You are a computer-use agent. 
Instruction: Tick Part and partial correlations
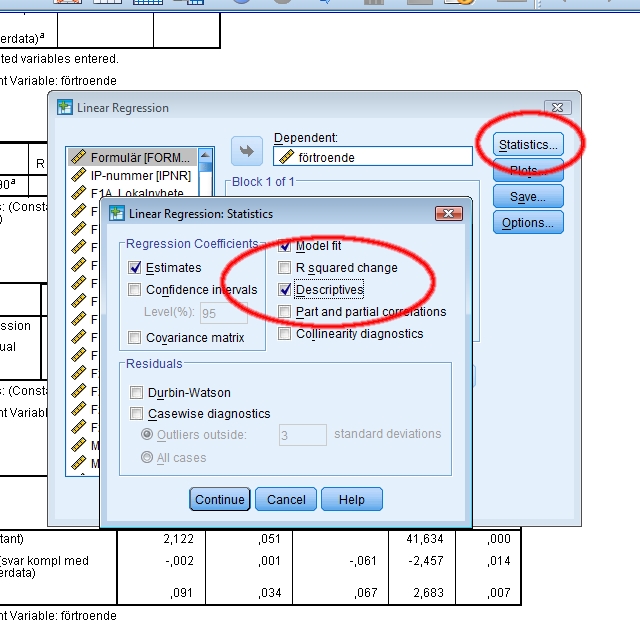tap(285, 312)
